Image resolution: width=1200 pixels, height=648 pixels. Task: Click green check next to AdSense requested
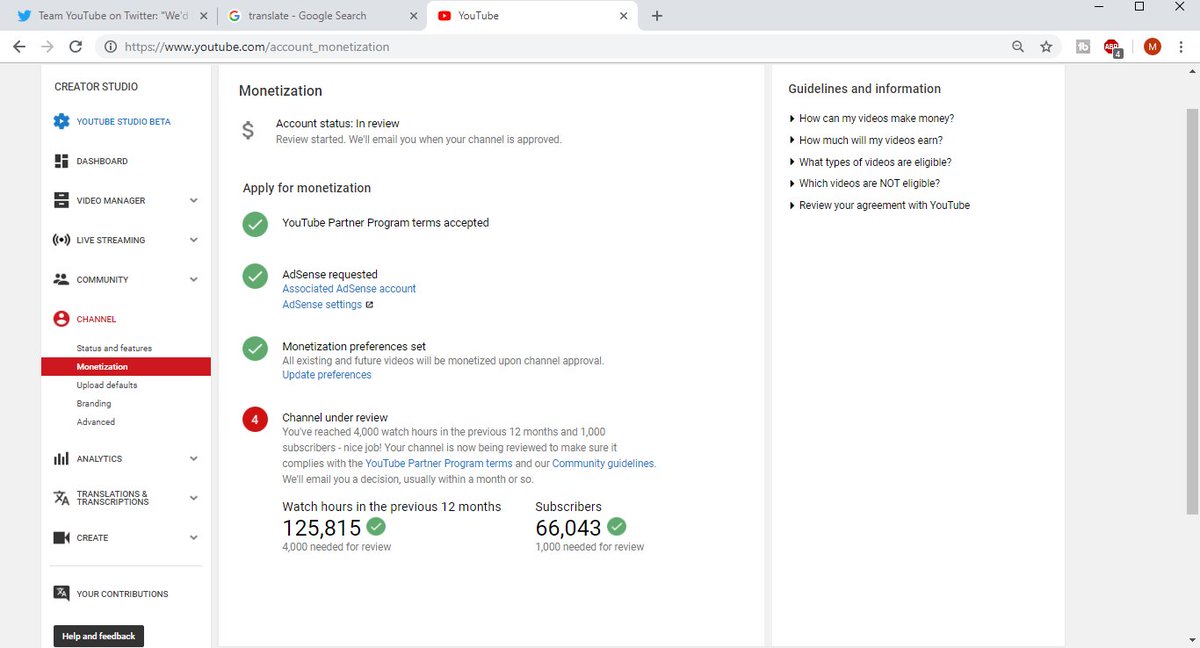coord(255,275)
